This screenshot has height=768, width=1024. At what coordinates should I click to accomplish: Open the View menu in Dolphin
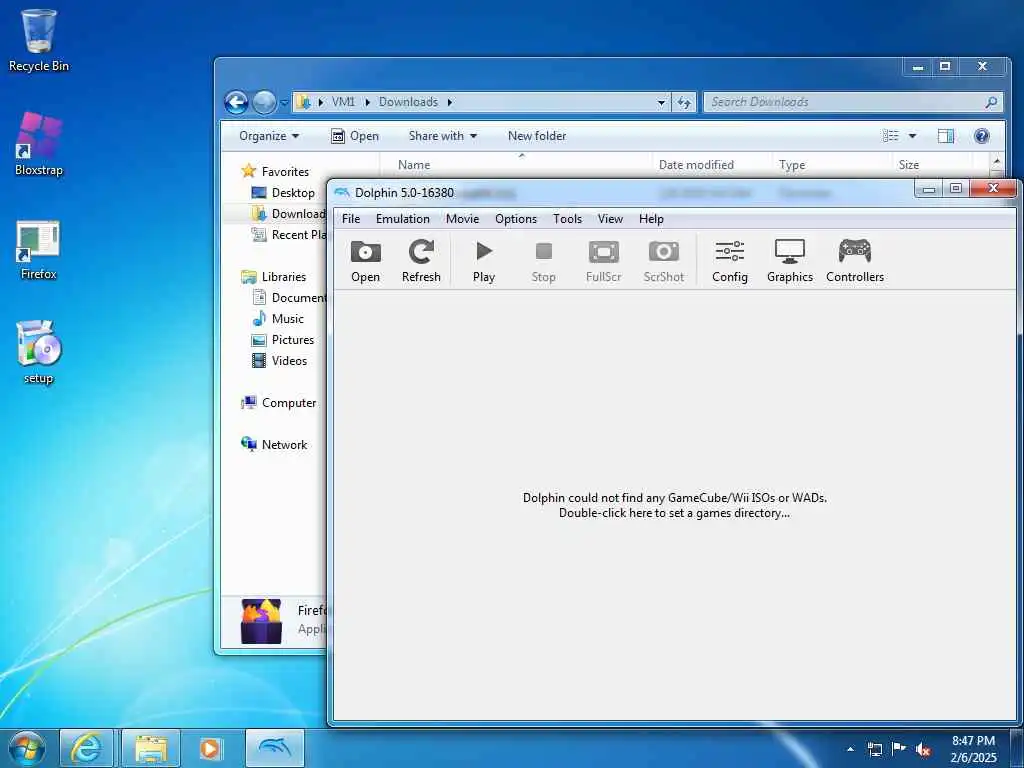point(610,219)
